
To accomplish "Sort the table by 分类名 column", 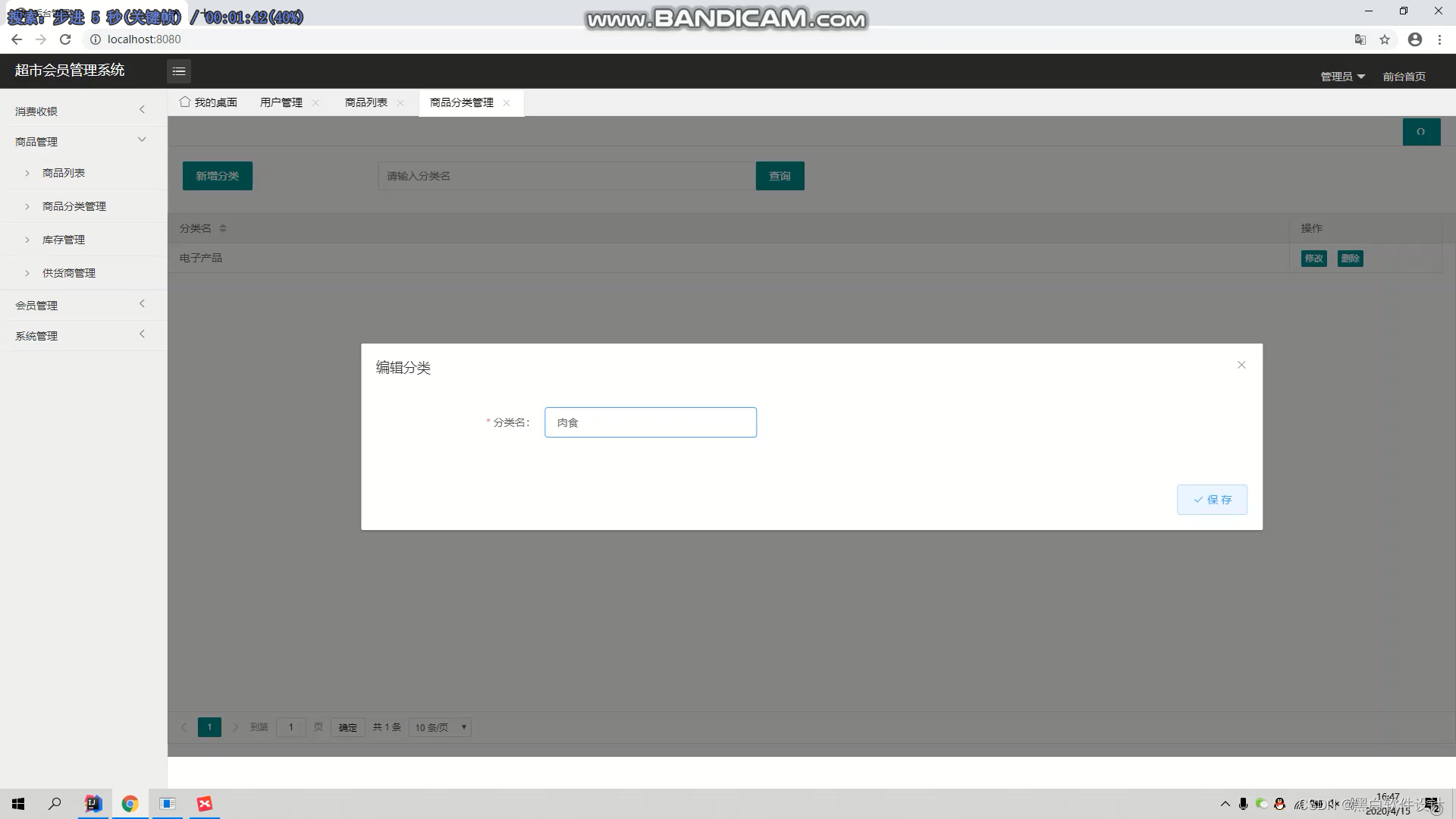I will point(223,228).
